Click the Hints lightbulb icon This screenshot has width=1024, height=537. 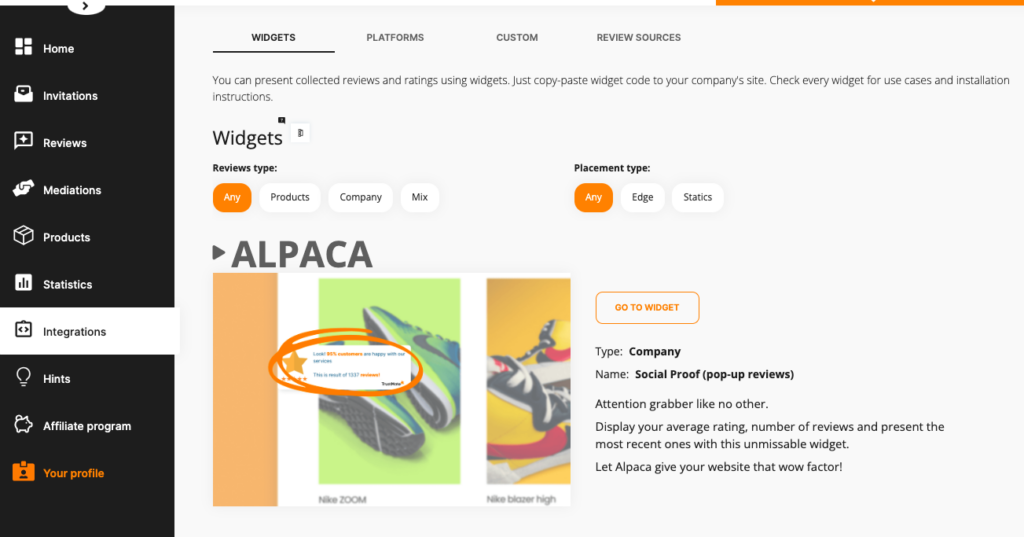tap(23, 378)
